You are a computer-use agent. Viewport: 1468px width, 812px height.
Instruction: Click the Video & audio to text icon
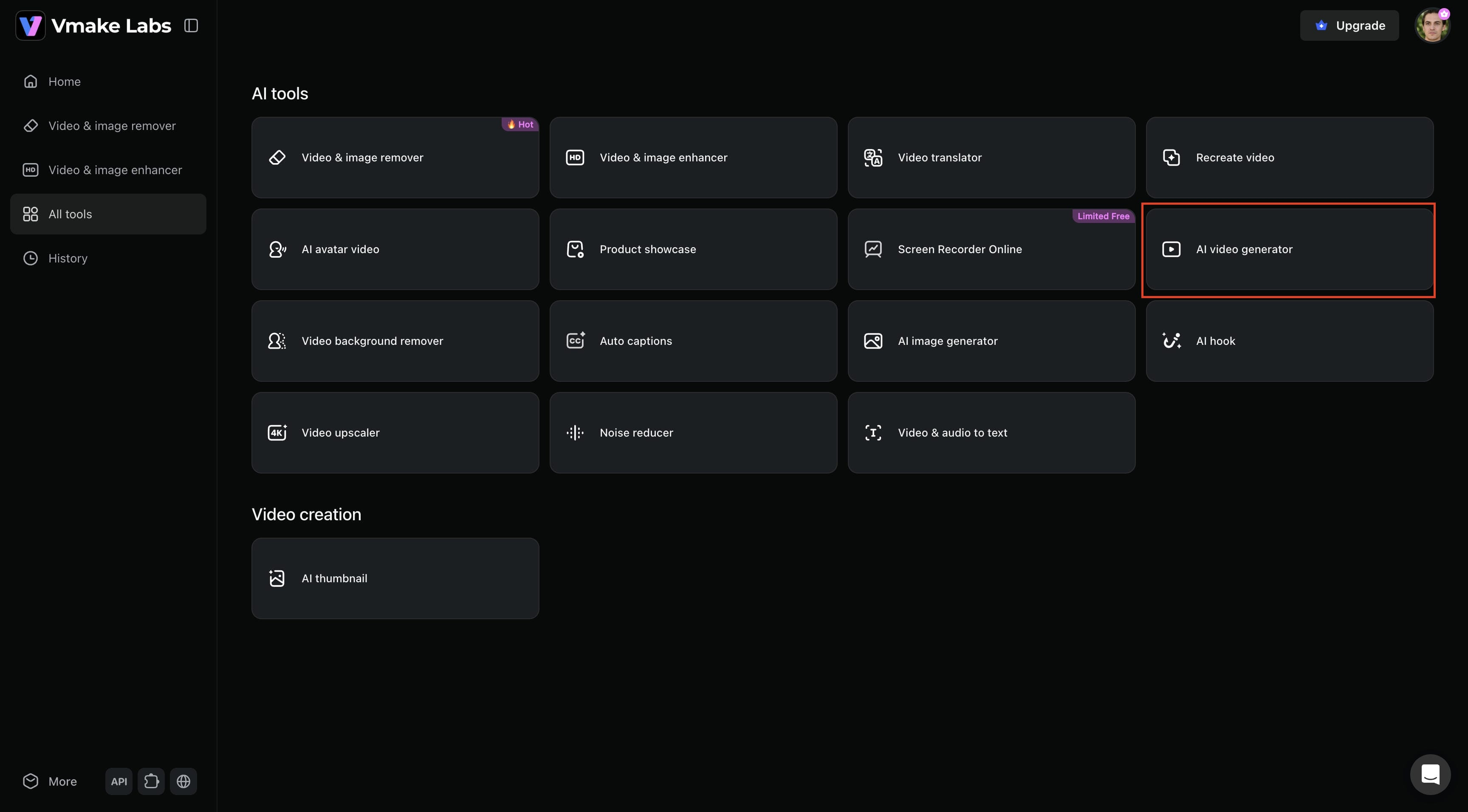click(873, 432)
